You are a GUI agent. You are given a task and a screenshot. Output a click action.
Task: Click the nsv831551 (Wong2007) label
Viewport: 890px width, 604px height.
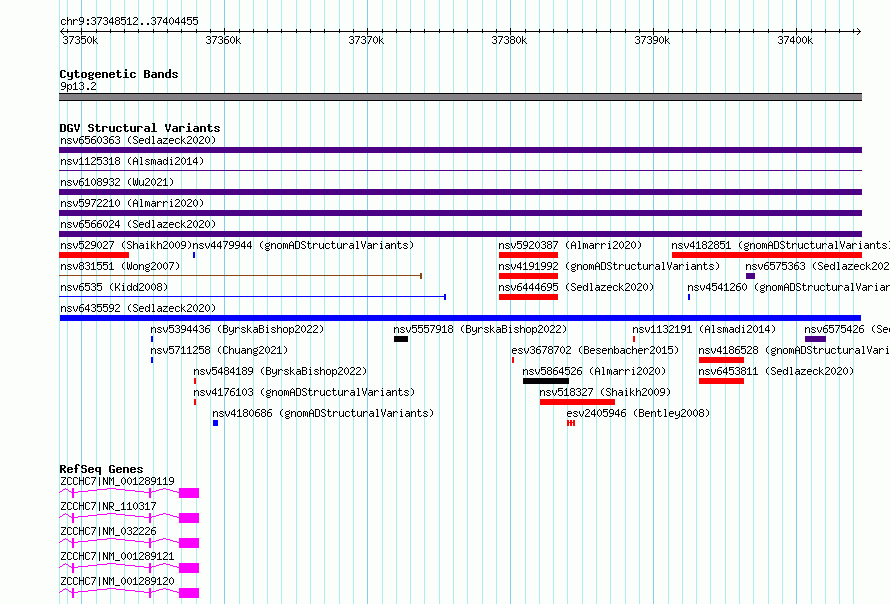(120, 266)
